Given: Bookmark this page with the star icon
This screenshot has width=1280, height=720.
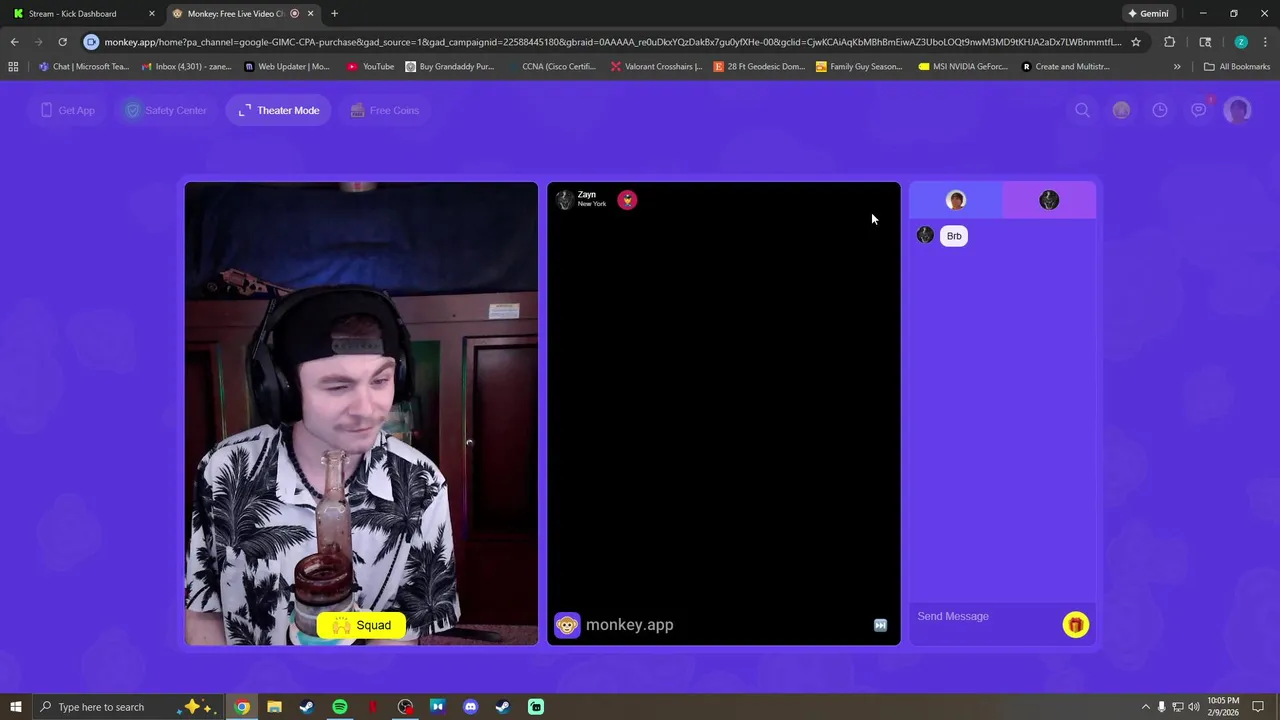Looking at the screenshot, I should point(1135,42).
